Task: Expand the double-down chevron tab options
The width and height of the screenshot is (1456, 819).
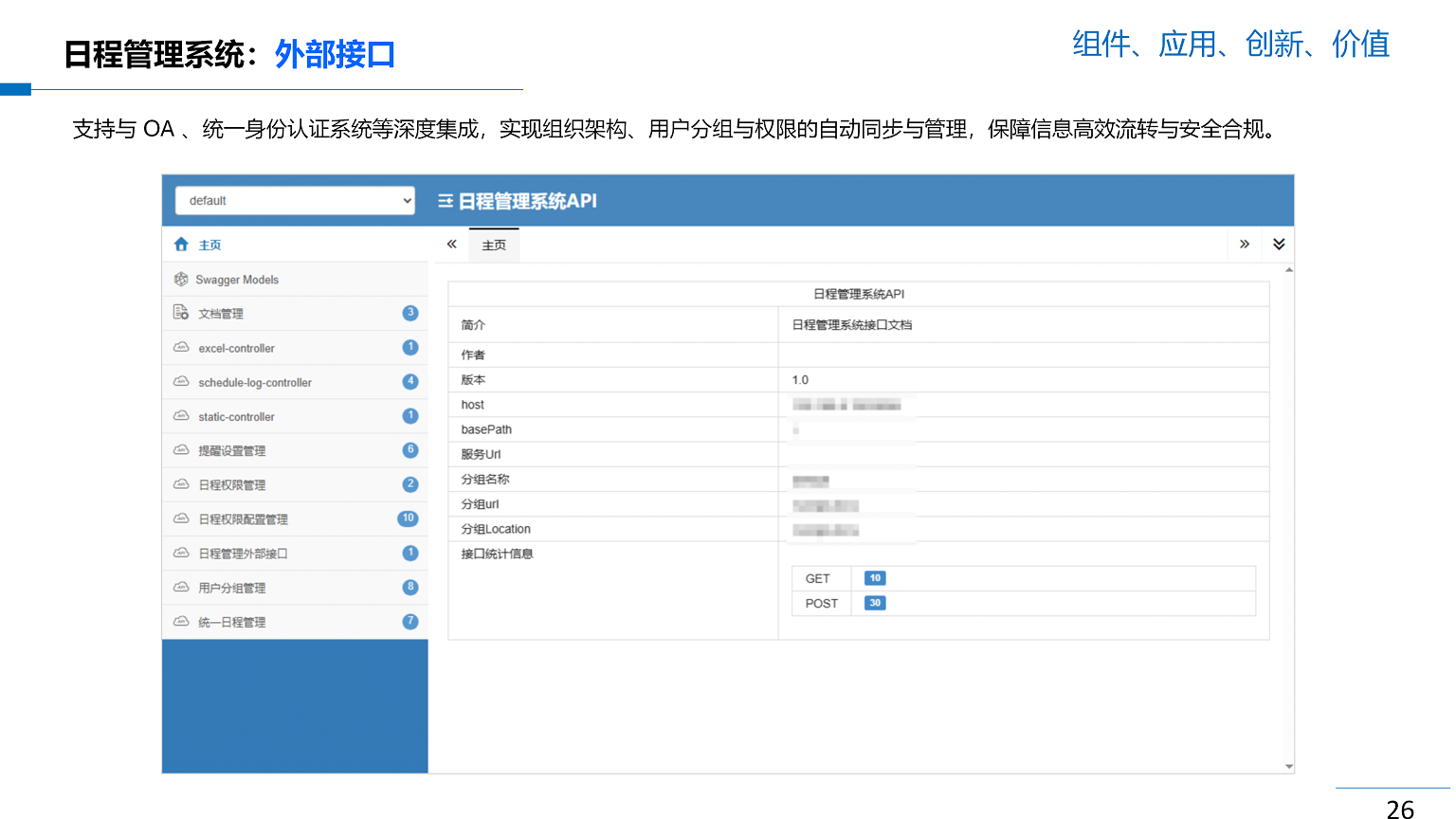Action: click(1279, 245)
